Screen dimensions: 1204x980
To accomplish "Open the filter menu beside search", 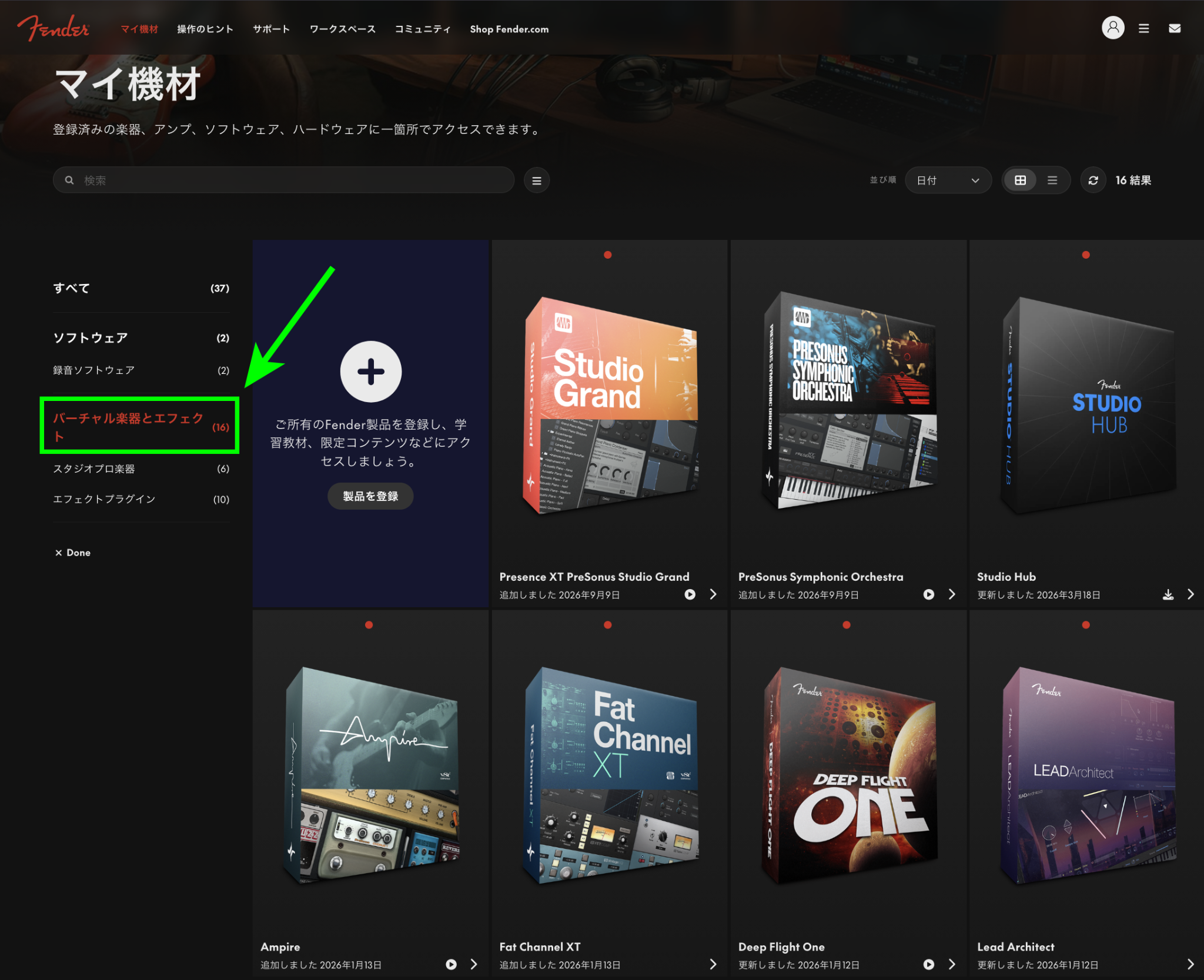I will (537, 180).
